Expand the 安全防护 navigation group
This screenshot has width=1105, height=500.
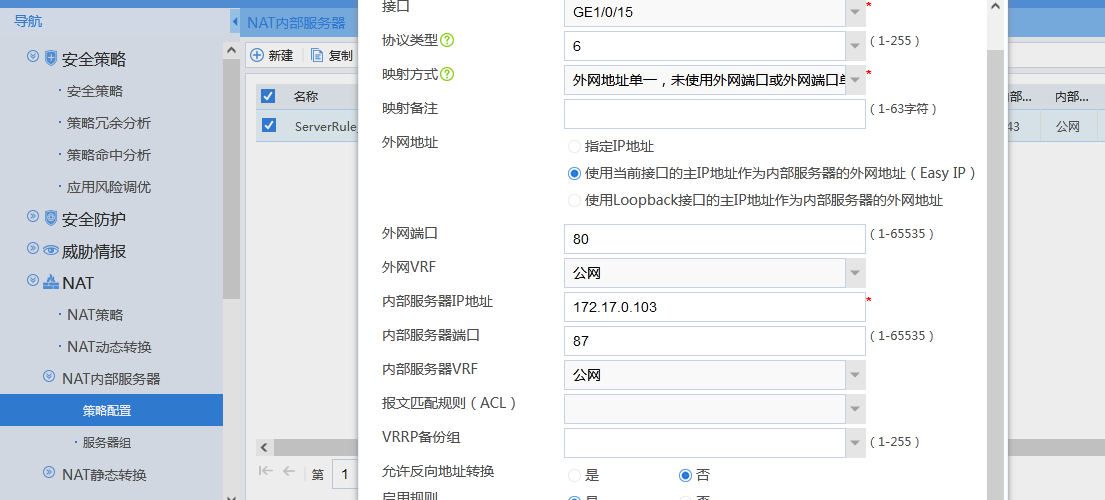pos(32,215)
